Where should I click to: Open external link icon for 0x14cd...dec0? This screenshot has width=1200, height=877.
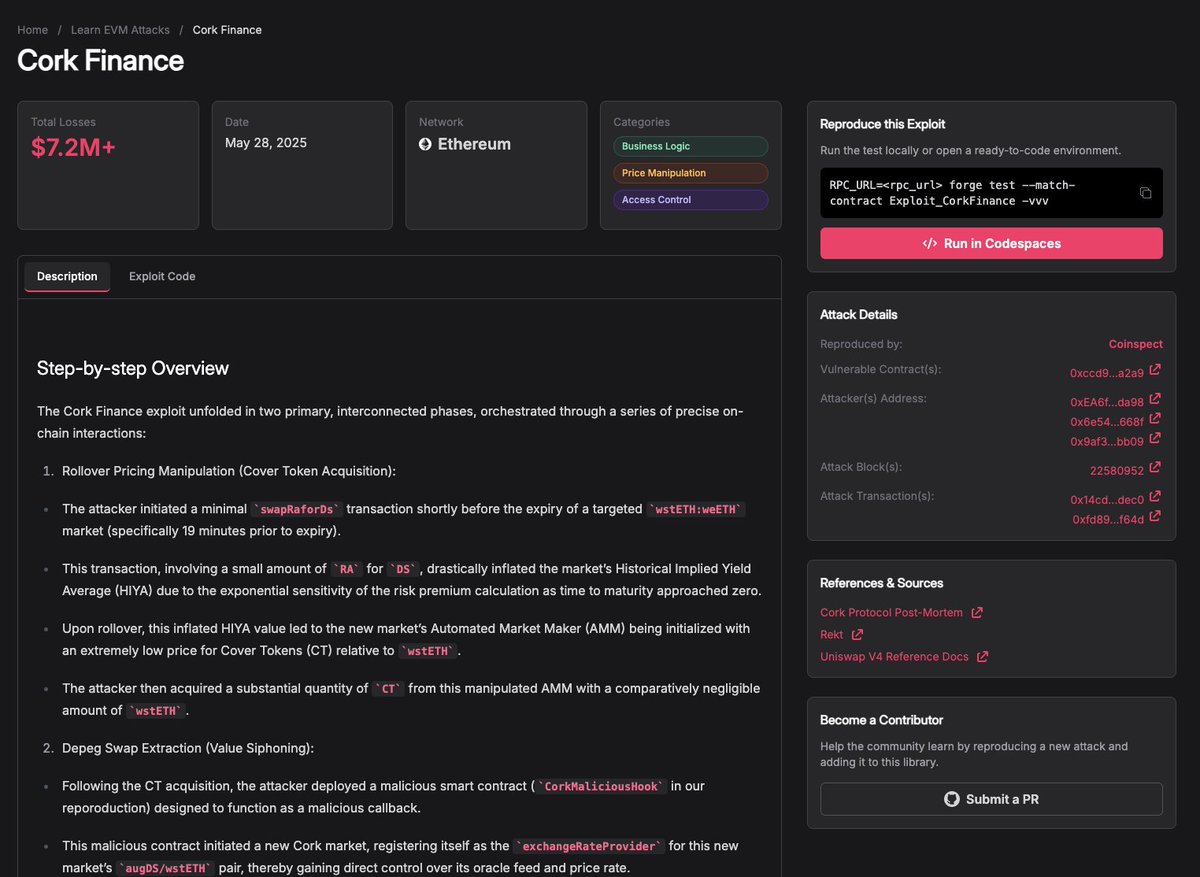[1155, 497]
